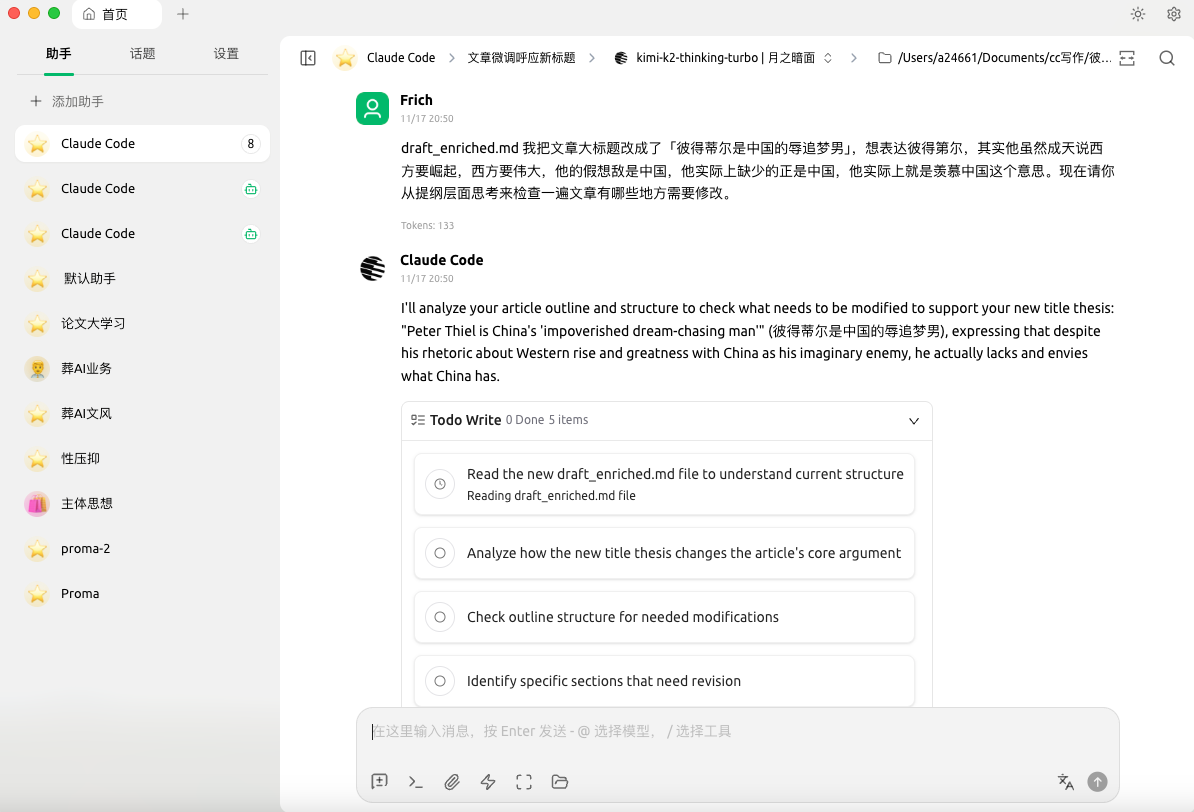The image size is (1194, 812).
Task: Collapse the Todo Write panel chevron
Action: click(913, 421)
